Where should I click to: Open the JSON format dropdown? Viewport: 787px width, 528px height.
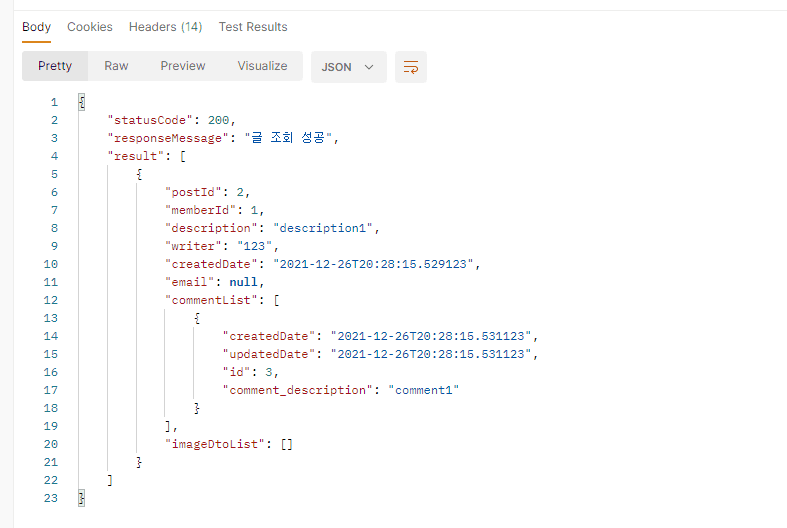348,67
